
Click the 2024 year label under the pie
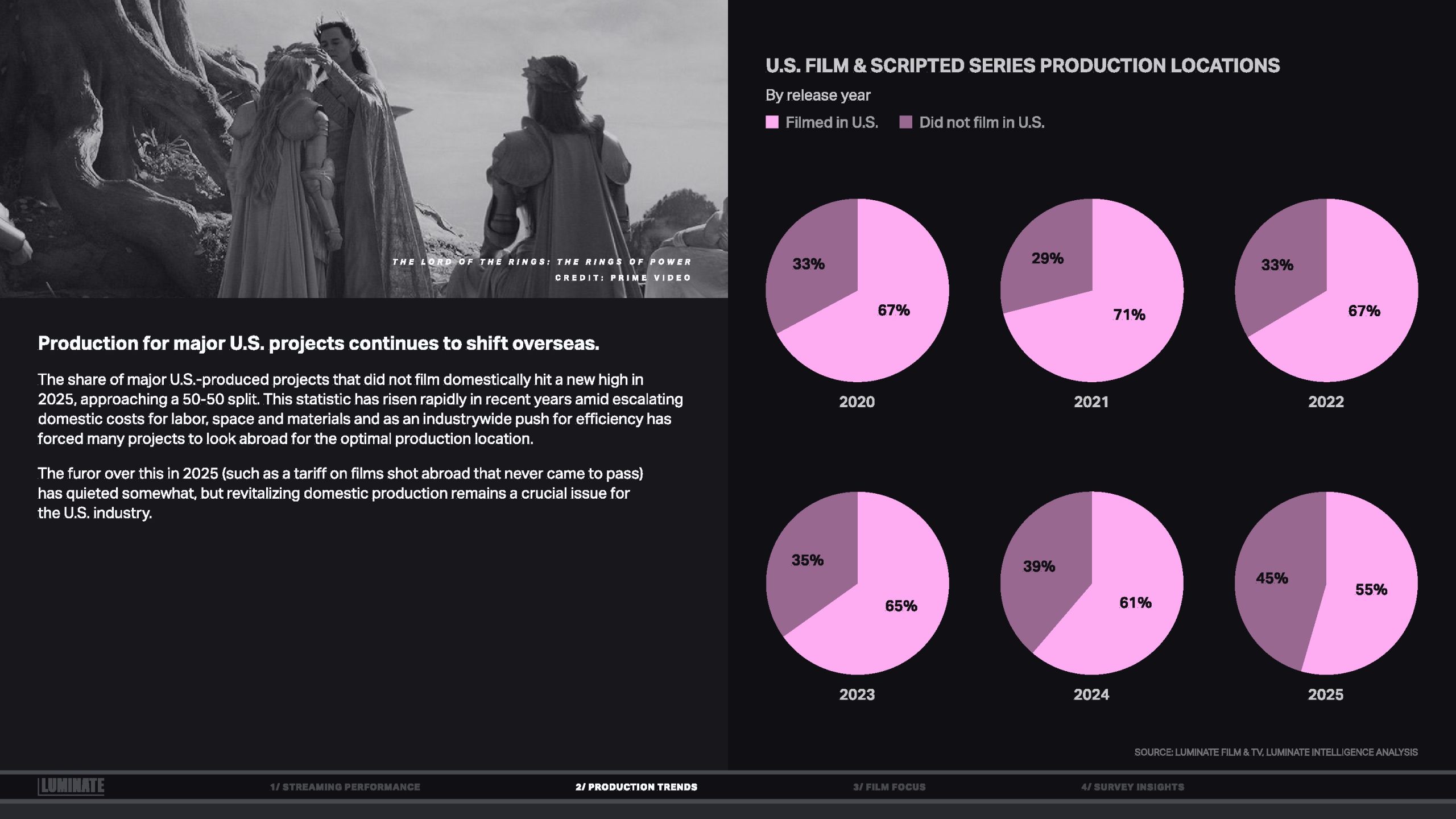1091,694
